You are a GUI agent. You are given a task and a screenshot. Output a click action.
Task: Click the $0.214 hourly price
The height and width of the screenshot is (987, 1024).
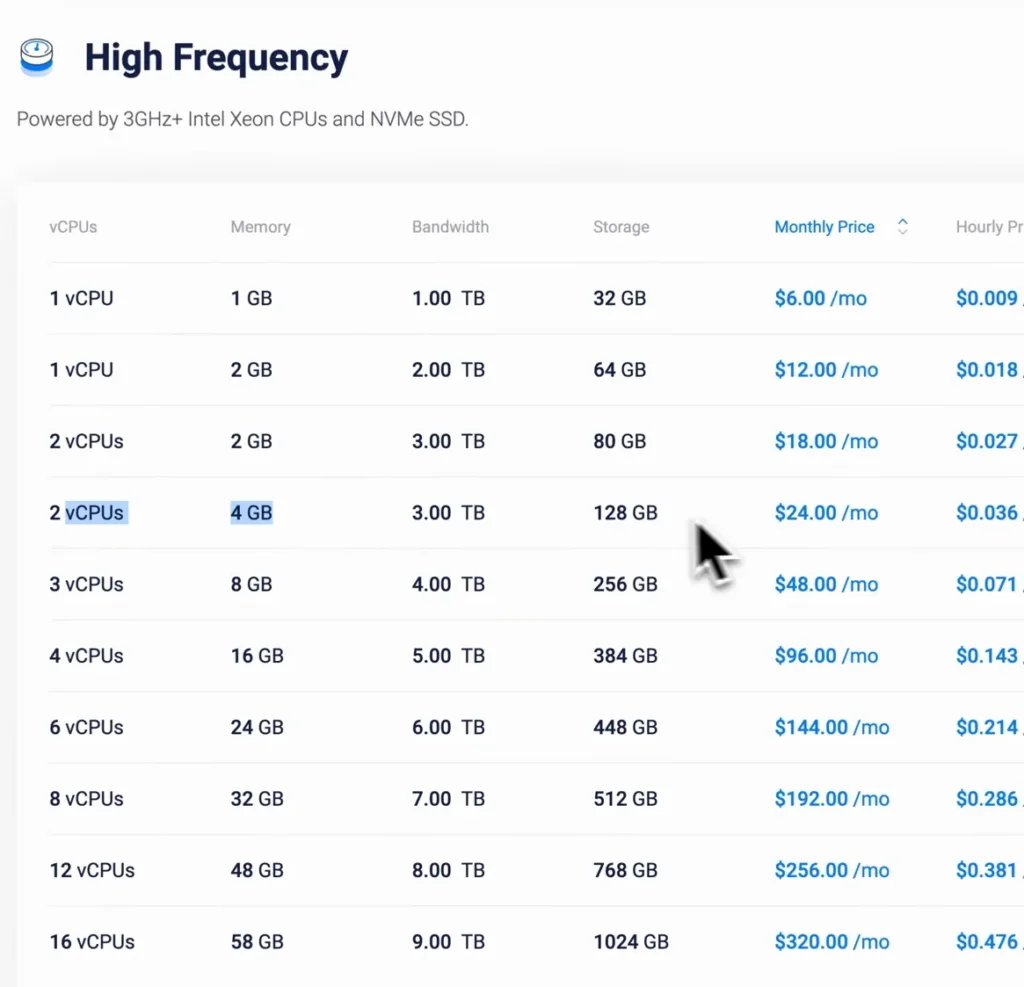pyautogui.click(x=987, y=728)
